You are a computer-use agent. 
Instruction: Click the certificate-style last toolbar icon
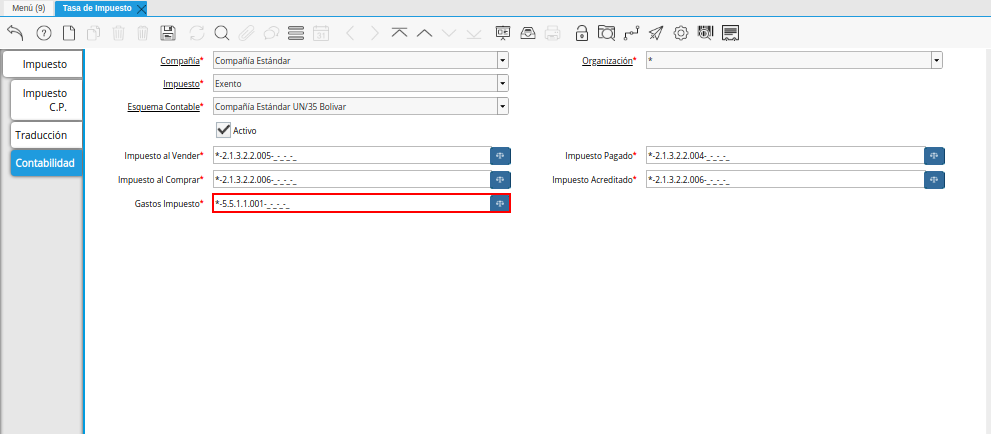(731, 33)
